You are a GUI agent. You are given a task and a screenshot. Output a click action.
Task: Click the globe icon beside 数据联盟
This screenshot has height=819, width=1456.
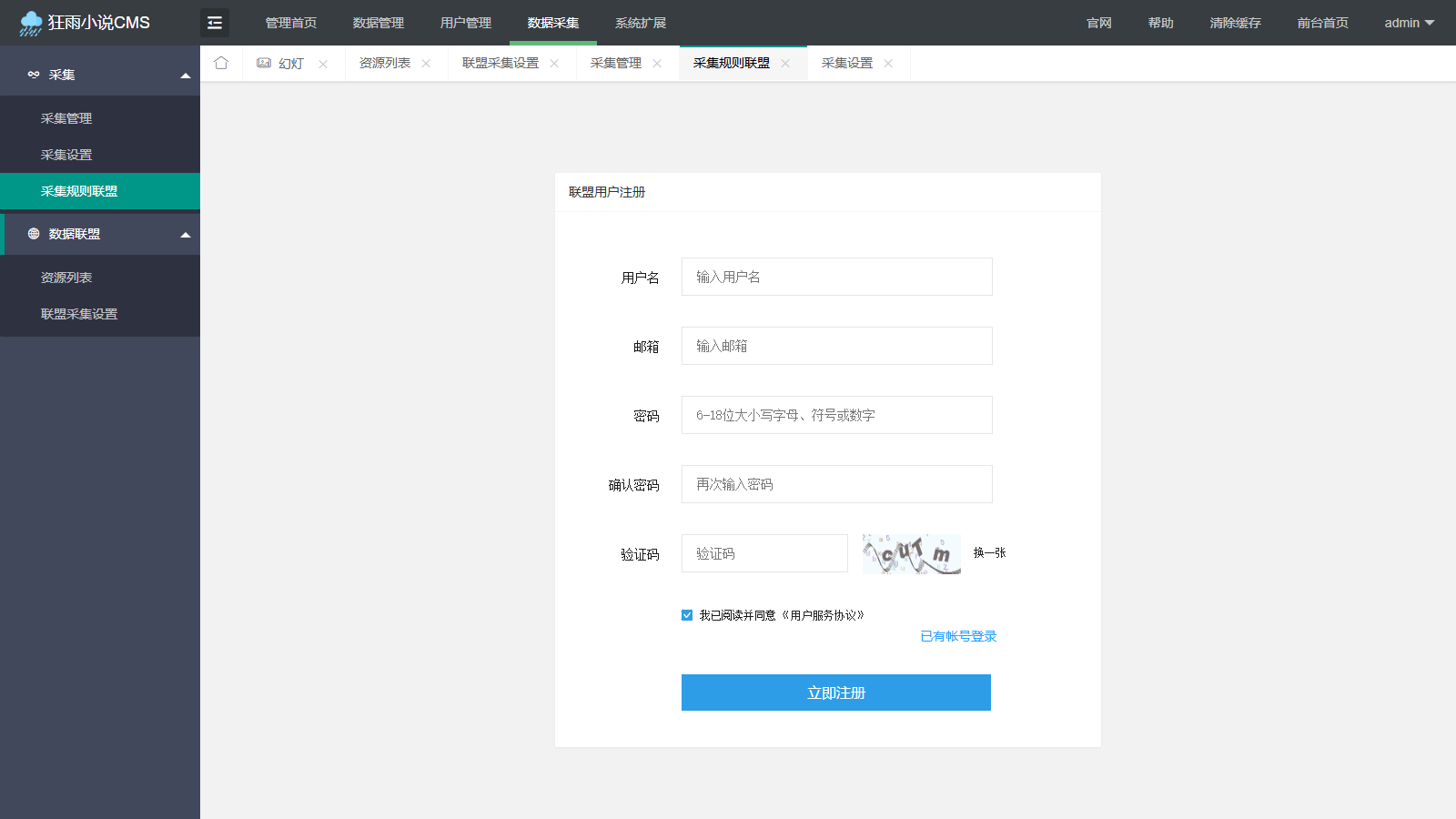tap(34, 234)
